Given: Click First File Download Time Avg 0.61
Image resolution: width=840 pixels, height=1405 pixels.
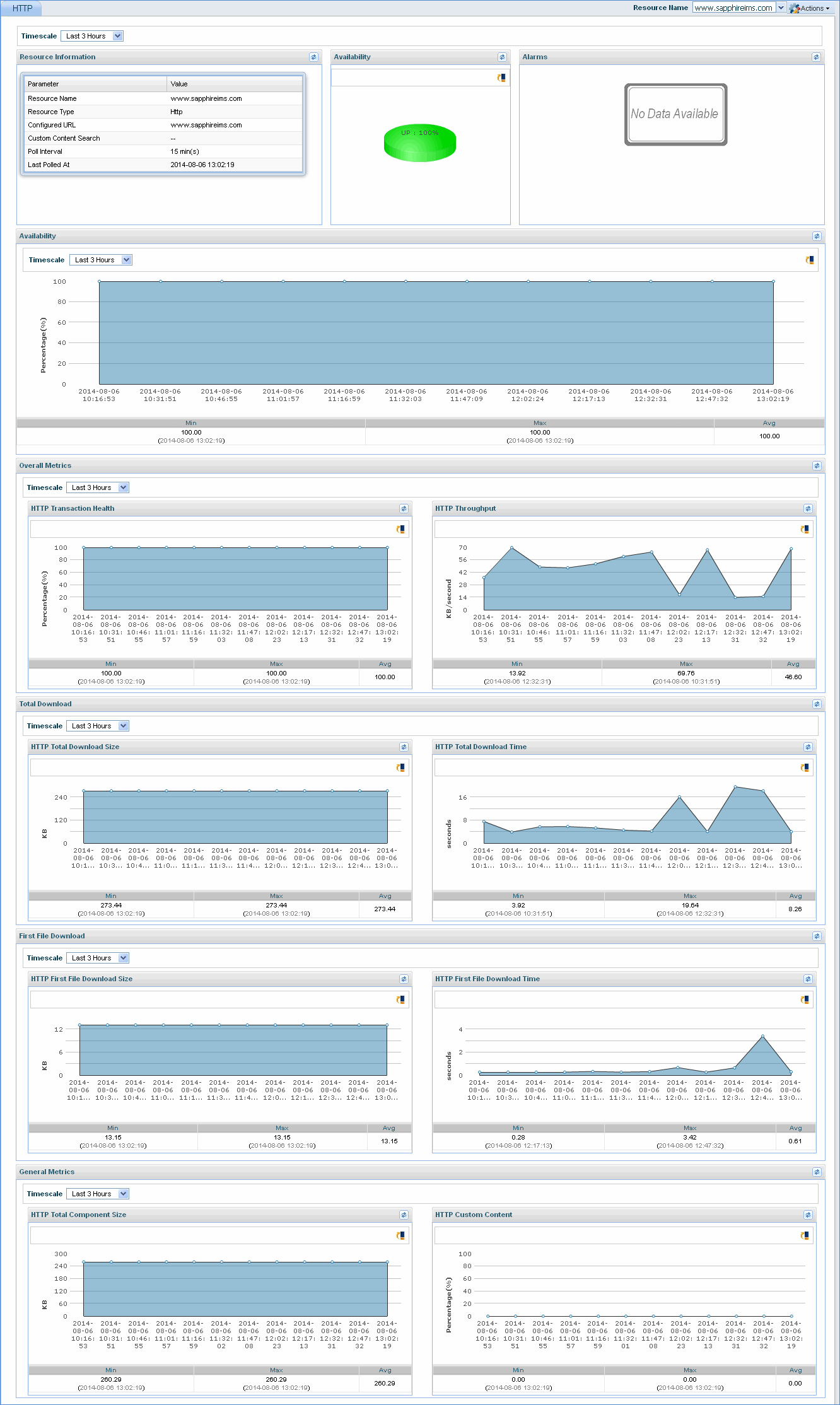Looking at the screenshot, I should [x=795, y=1141].
